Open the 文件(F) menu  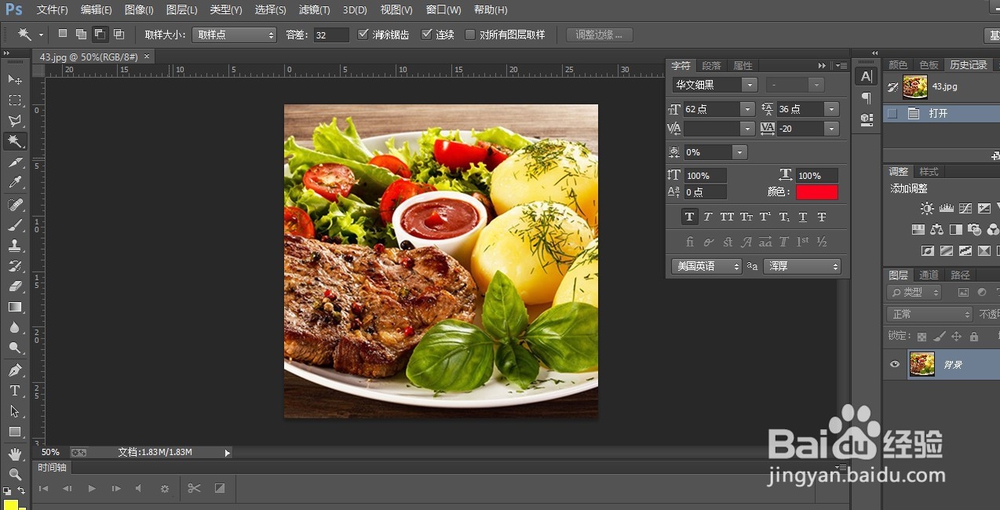[x=52, y=10]
